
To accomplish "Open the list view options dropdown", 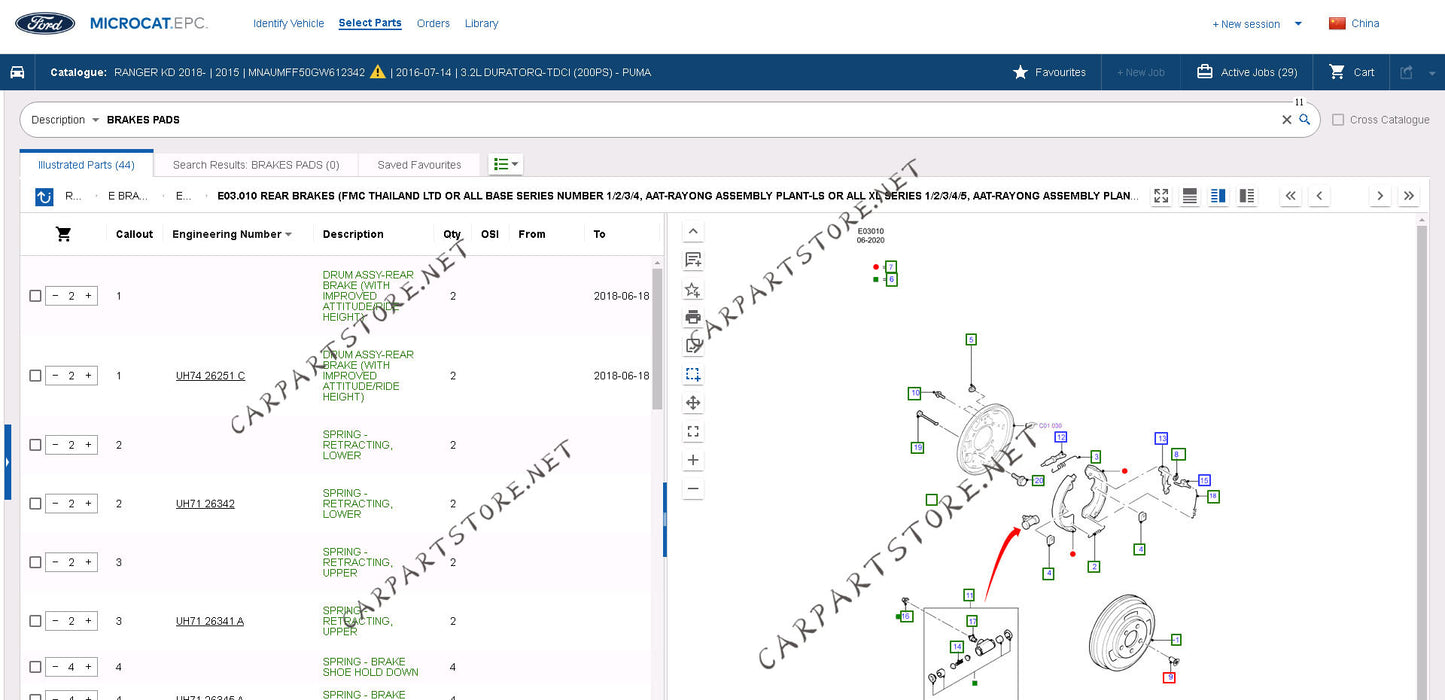I will tap(506, 164).
